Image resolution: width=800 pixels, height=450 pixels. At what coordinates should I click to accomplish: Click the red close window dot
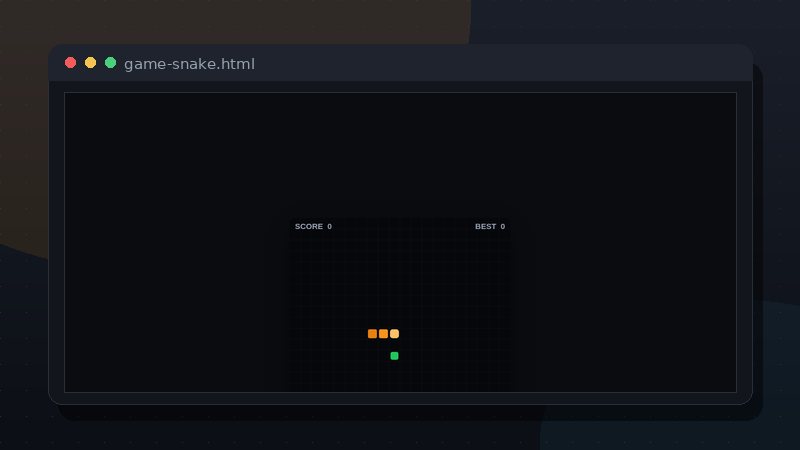[x=70, y=63]
